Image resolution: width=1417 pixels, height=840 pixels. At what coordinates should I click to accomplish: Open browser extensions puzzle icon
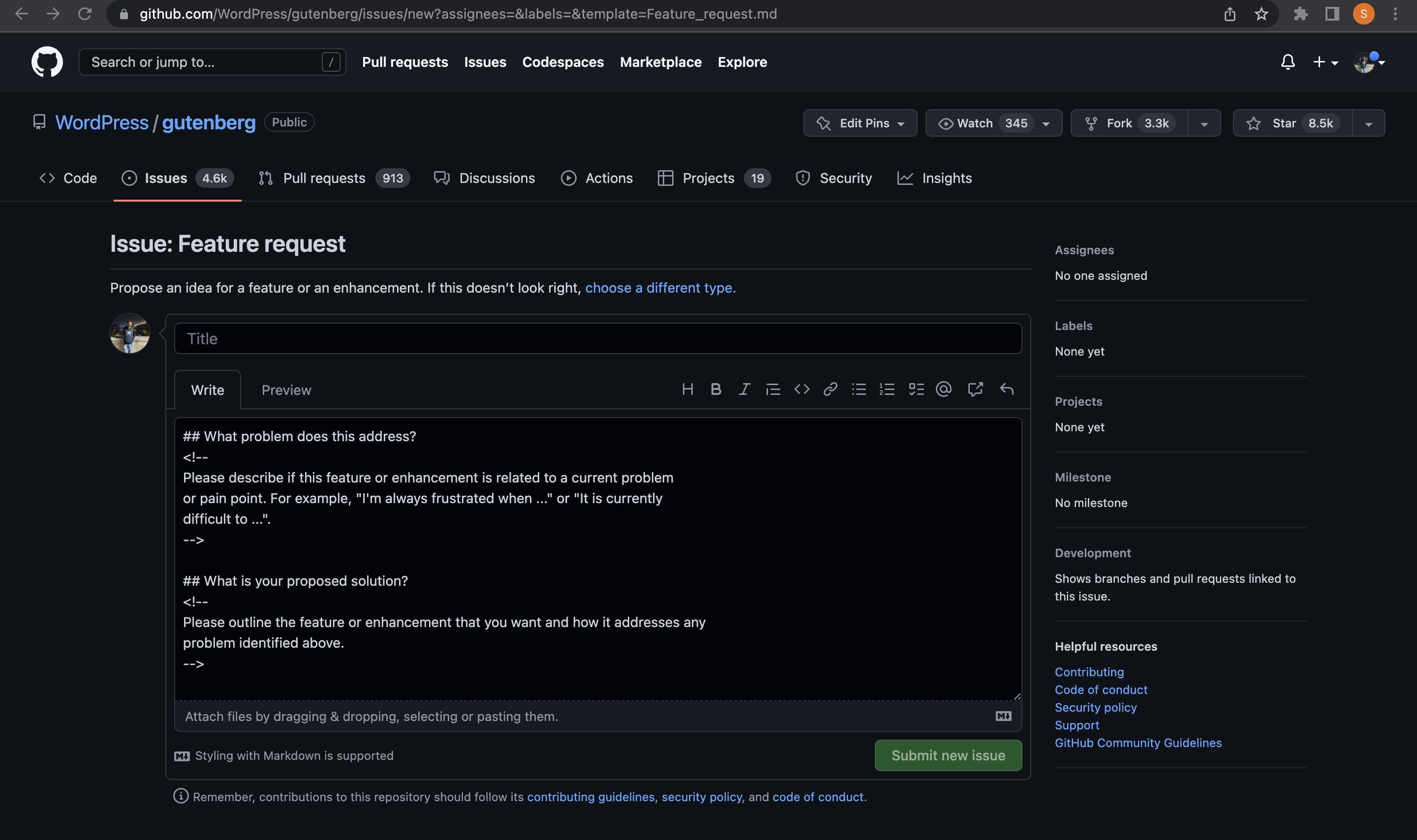pyautogui.click(x=1300, y=14)
